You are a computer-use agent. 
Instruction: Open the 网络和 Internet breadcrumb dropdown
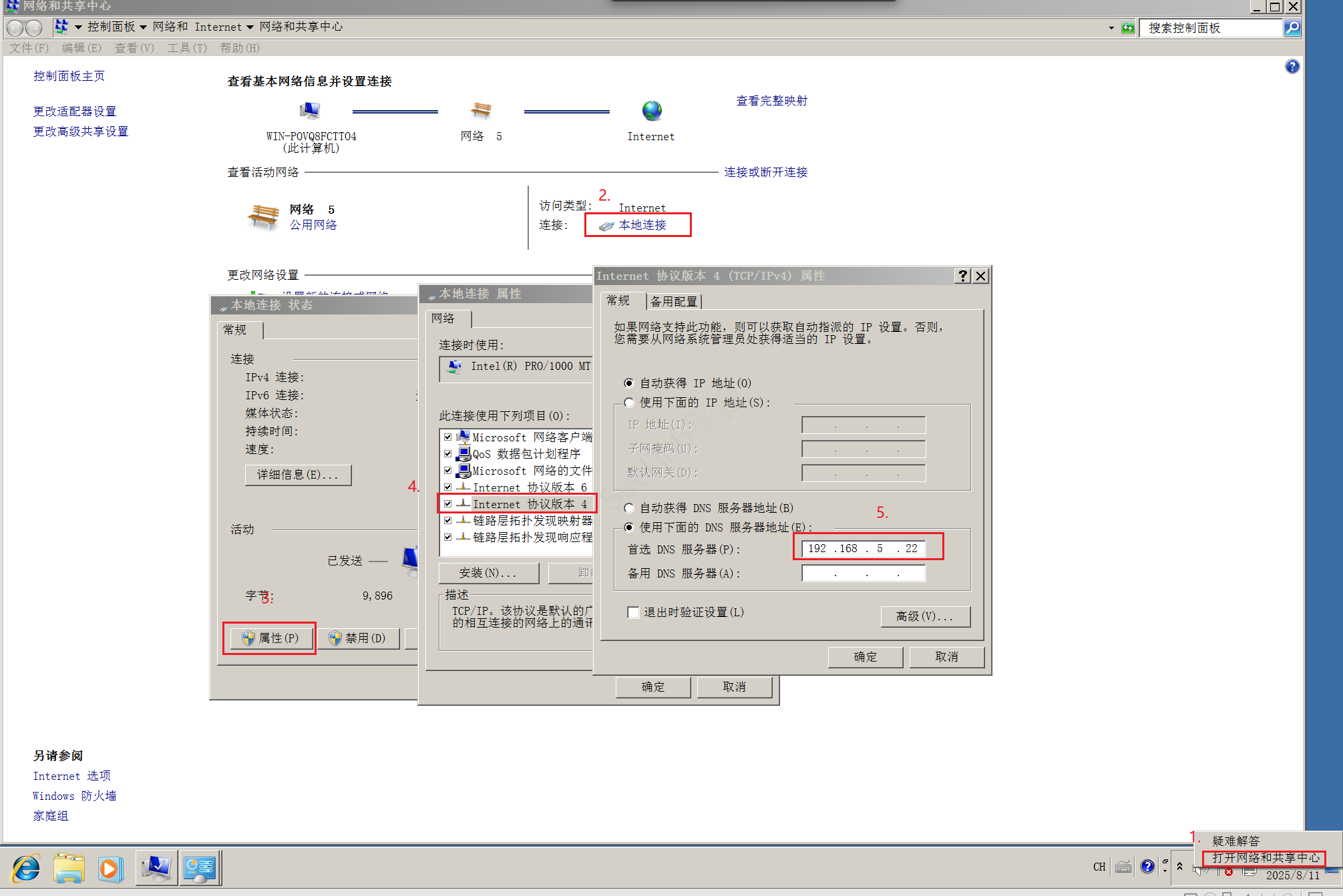click(250, 27)
